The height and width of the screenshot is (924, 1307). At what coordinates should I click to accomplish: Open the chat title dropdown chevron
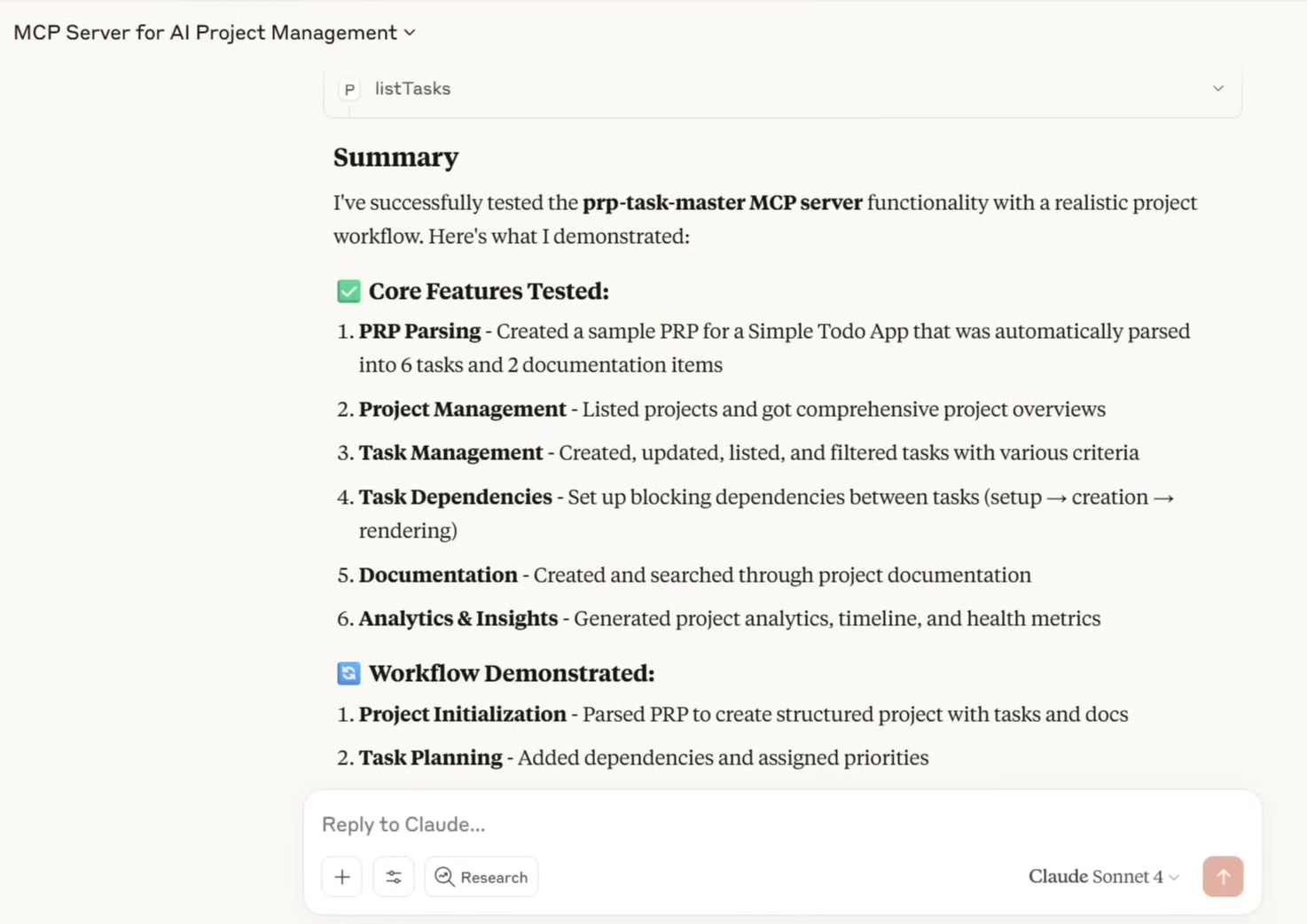coord(410,33)
